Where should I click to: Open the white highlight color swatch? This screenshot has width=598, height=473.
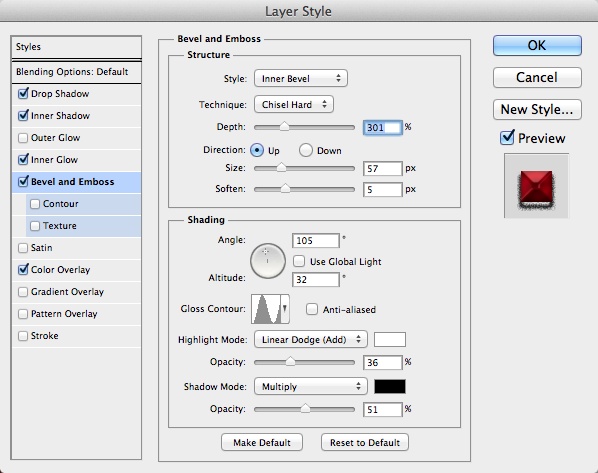coord(390,339)
